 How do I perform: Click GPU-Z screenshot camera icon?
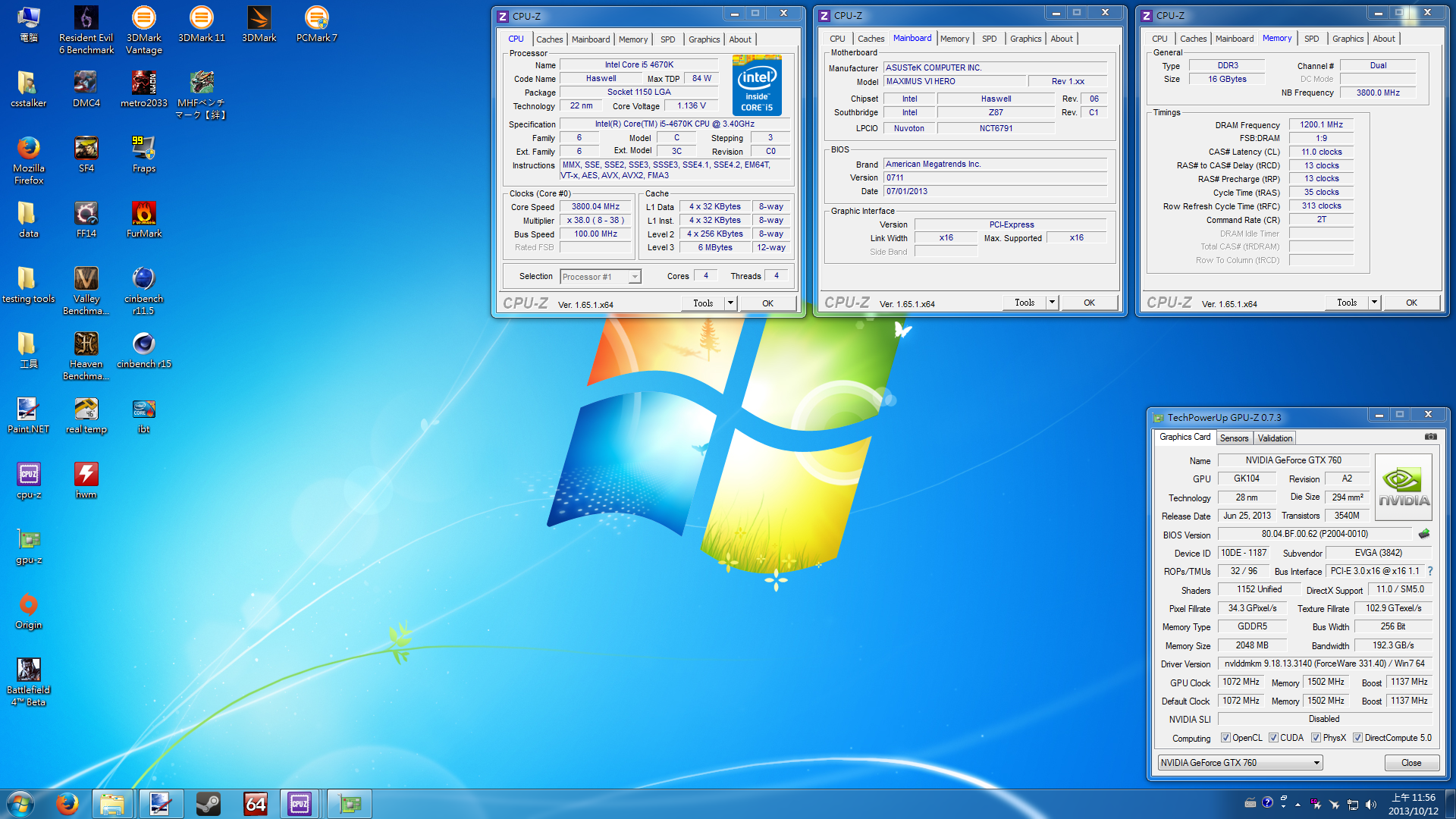point(1430,437)
